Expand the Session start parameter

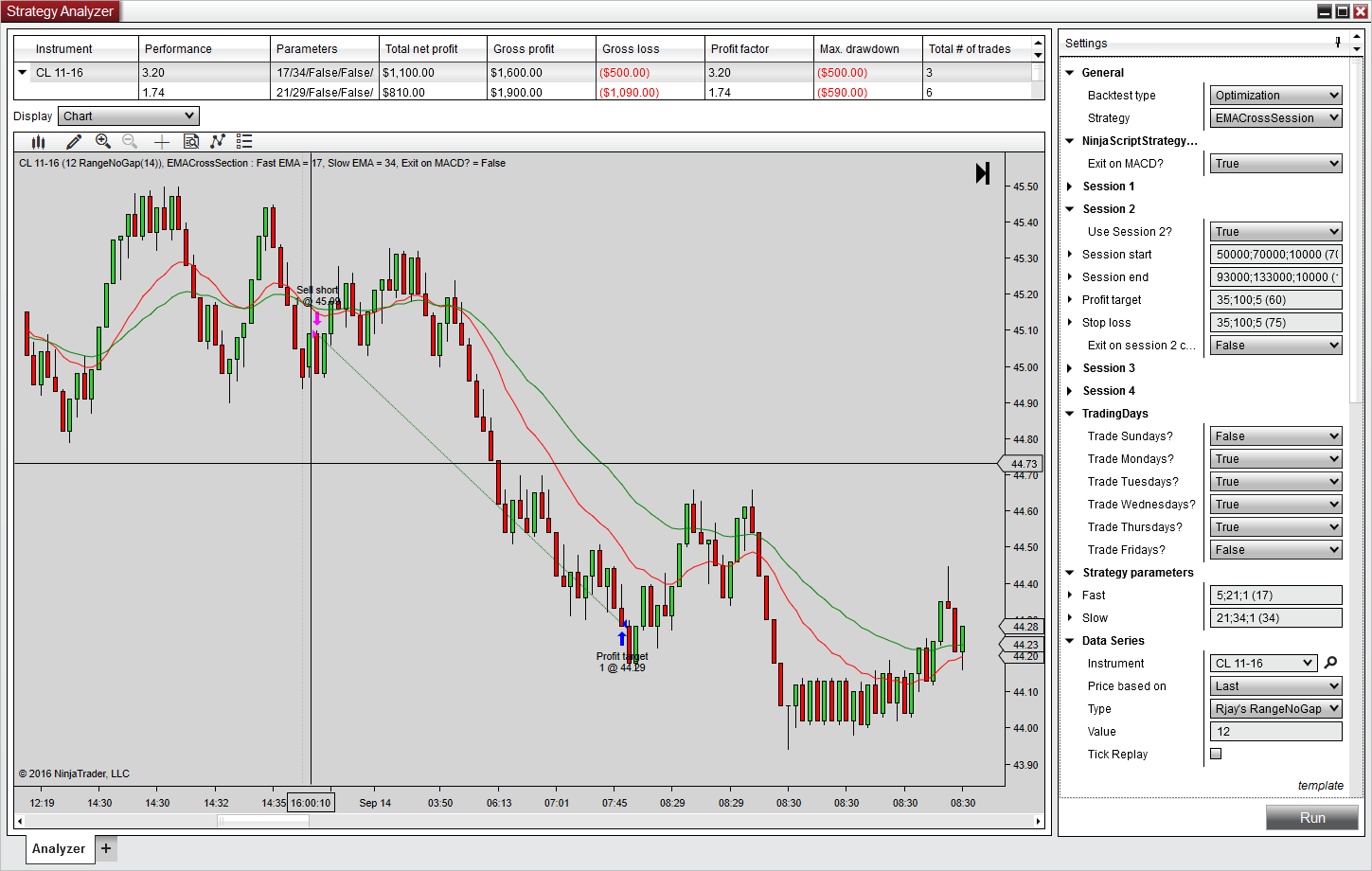point(1070,255)
